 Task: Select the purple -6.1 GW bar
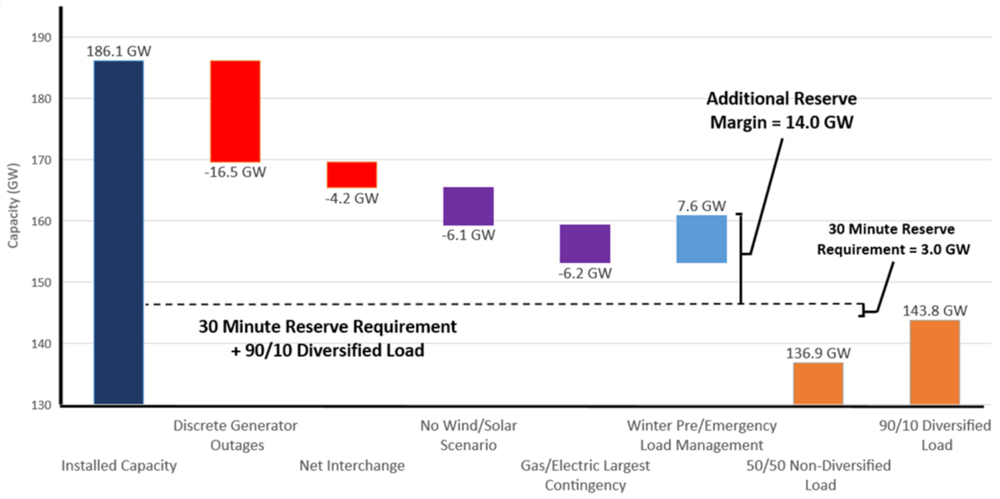(468, 206)
